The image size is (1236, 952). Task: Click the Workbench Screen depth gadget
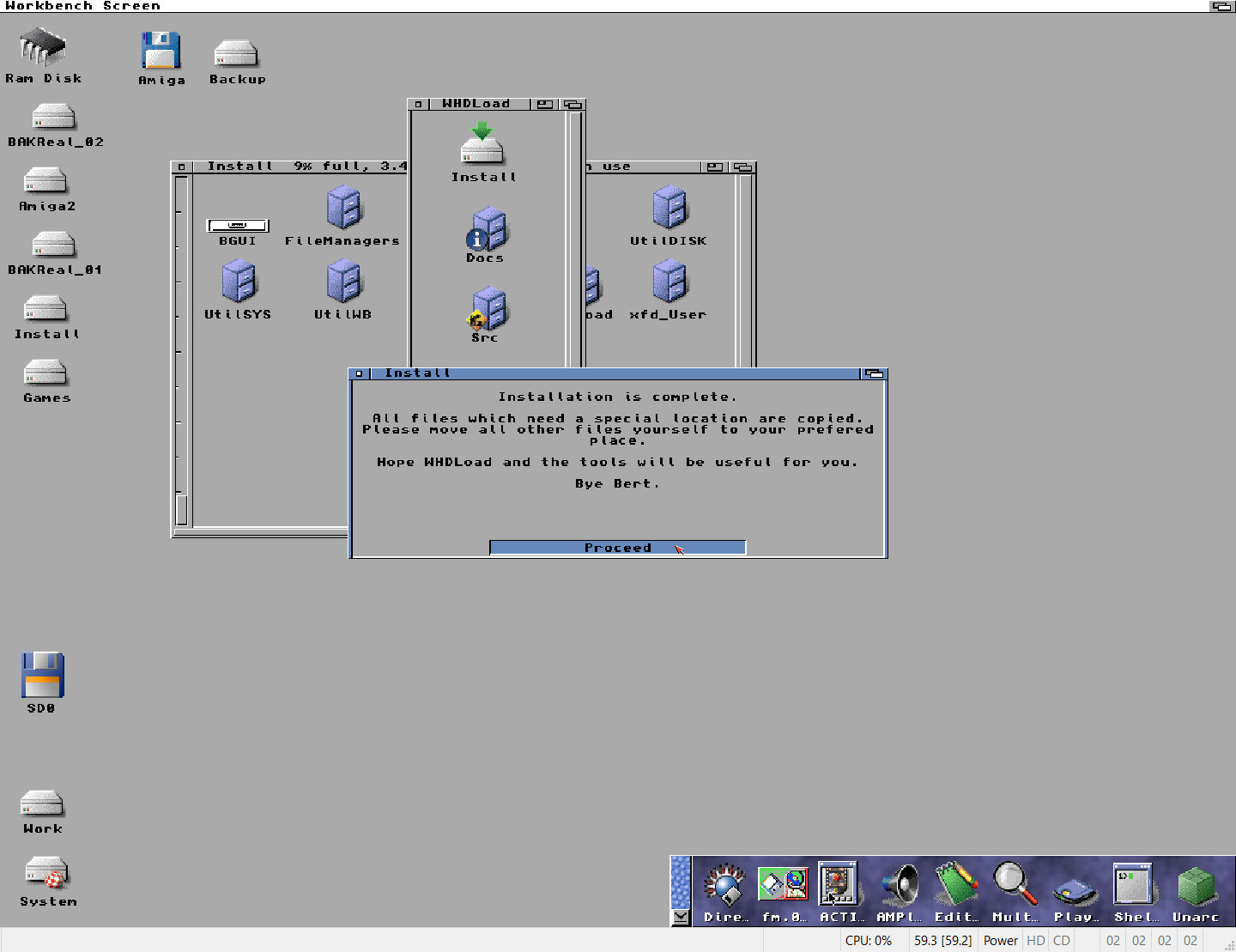tap(1222, 6)
